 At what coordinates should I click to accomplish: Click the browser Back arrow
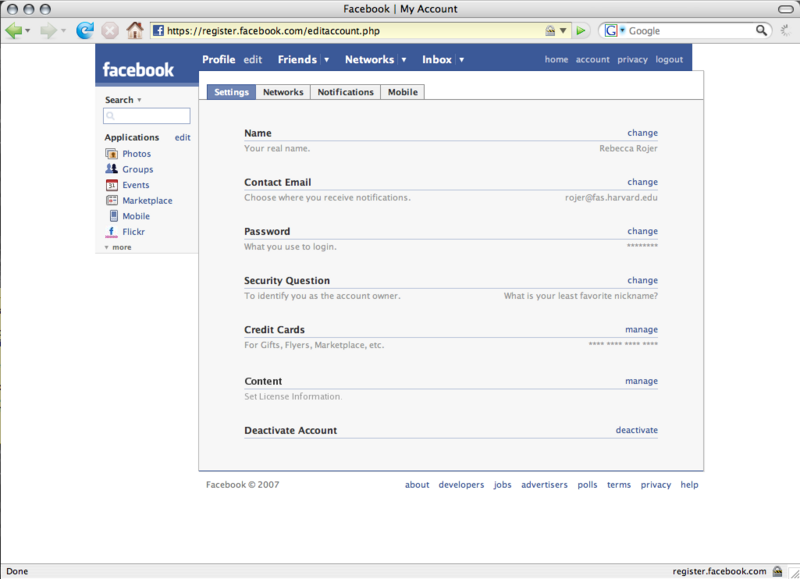[13, 31]
